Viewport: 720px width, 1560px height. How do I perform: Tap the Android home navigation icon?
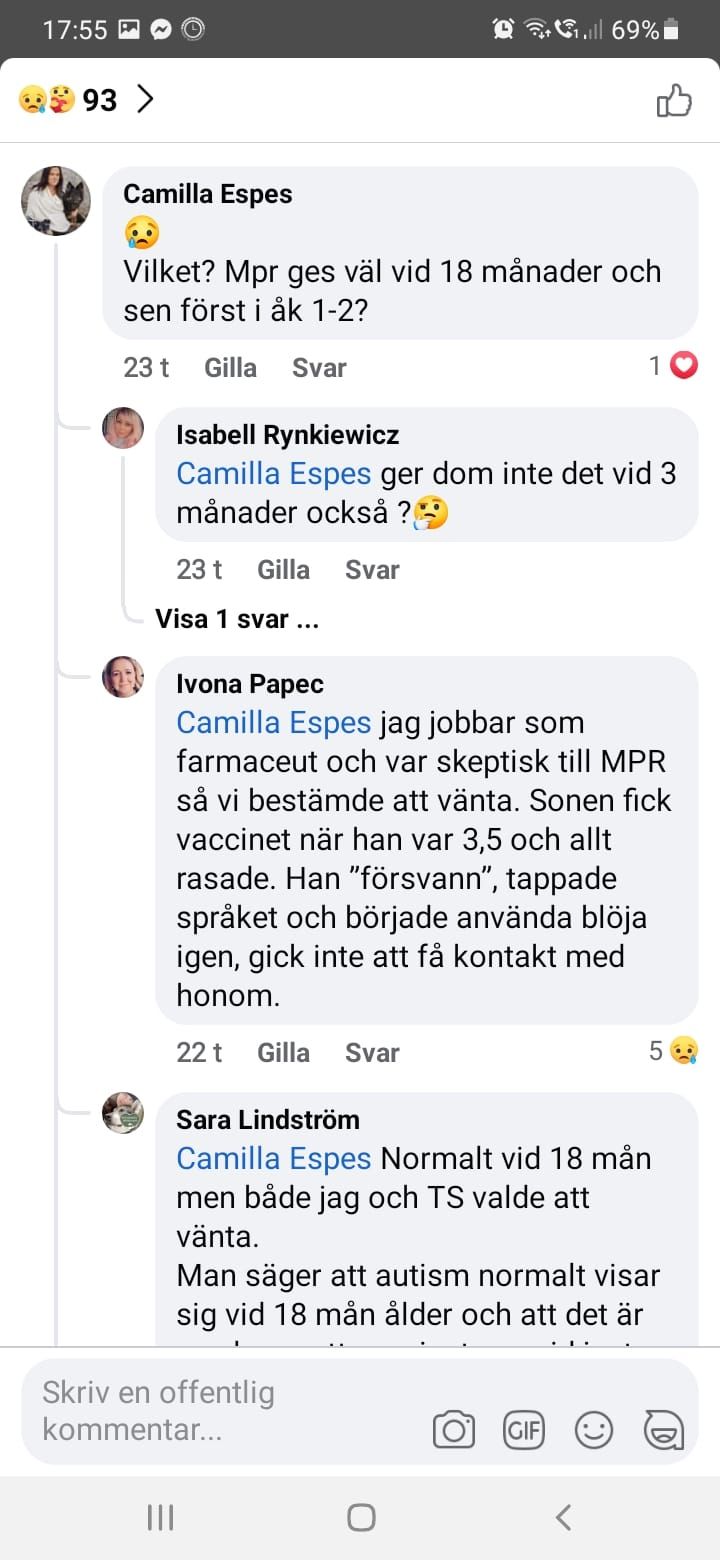pos(360,1517)
